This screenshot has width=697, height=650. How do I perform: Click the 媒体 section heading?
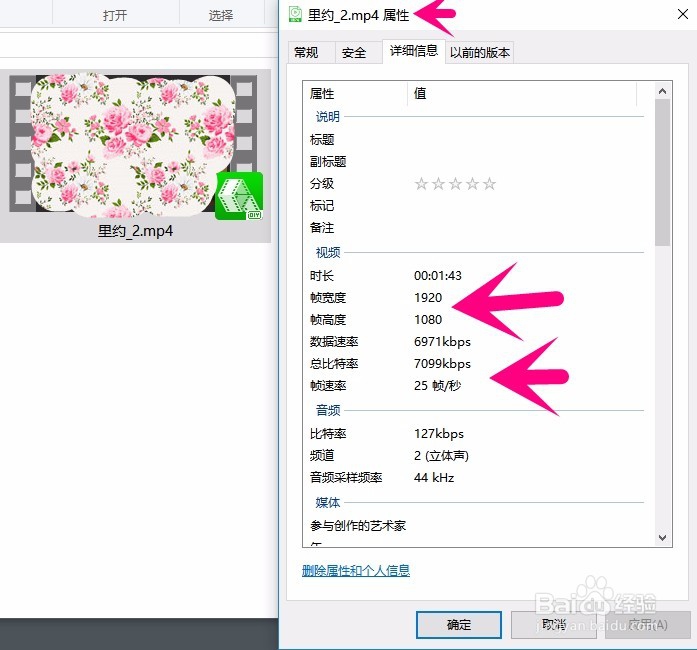pos(328,502)
